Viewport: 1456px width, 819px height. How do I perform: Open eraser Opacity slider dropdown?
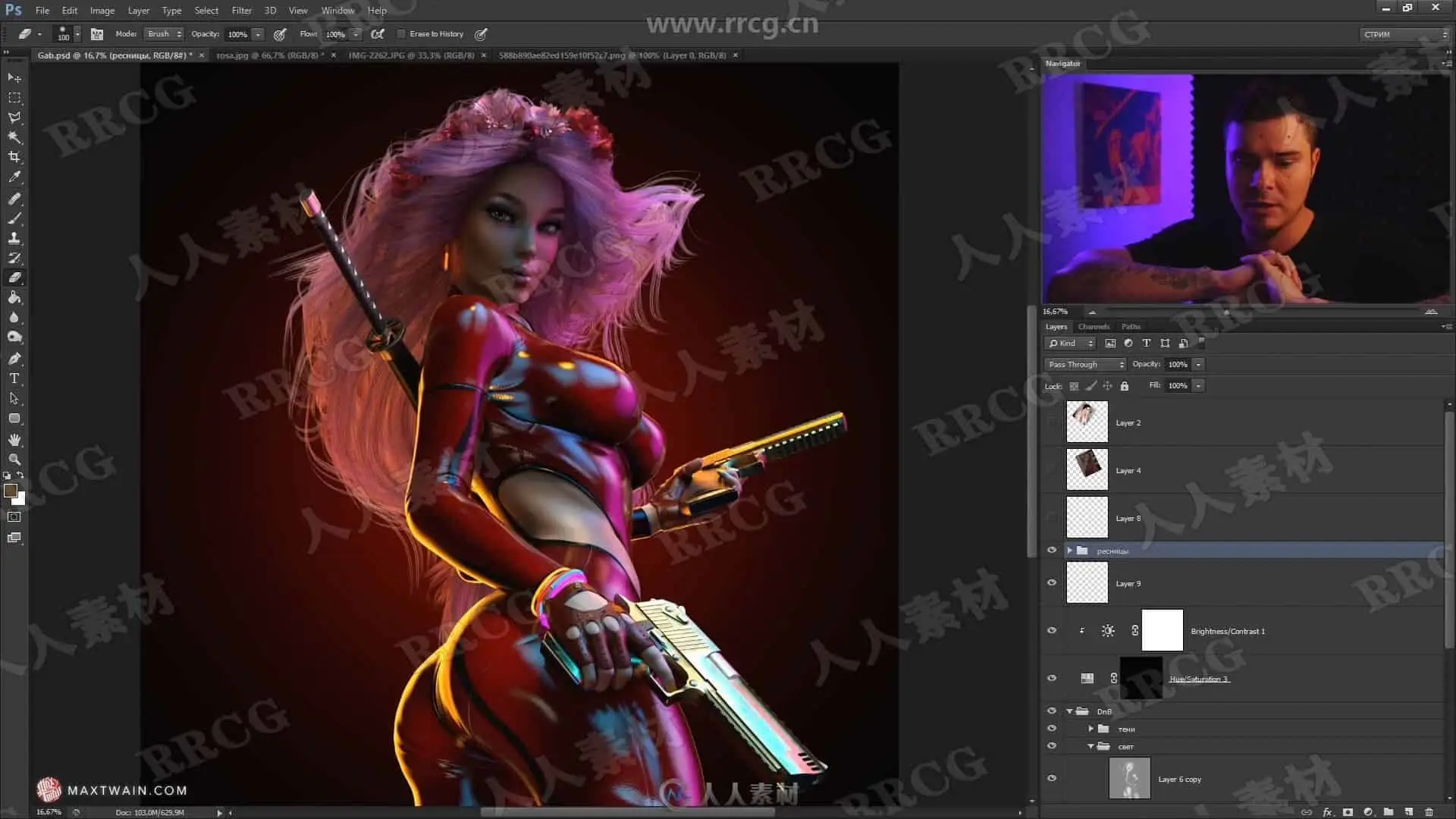pyautogui.click(x=259, y=34)
